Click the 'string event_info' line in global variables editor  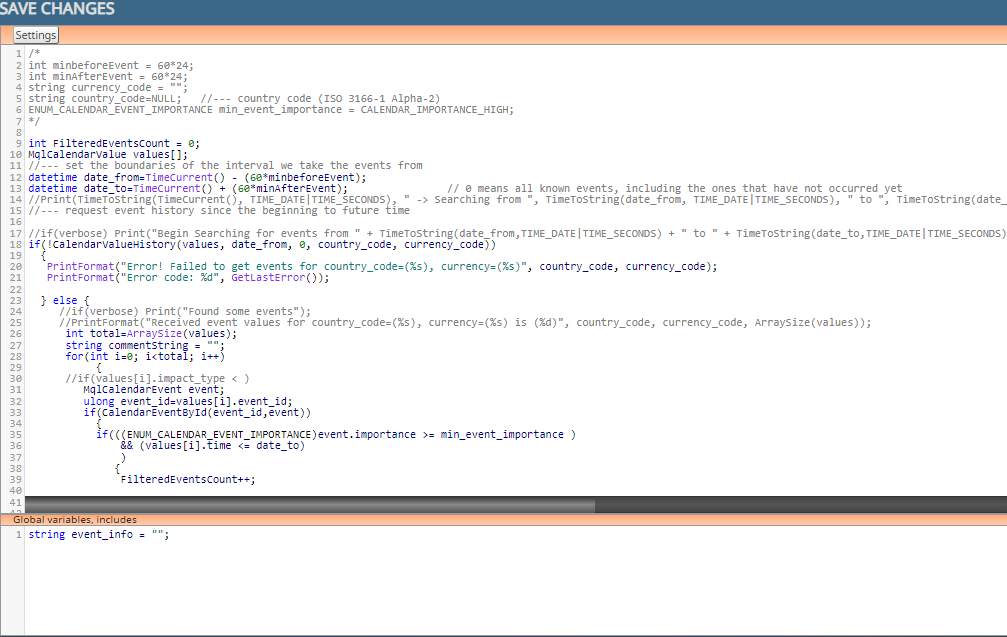coord(99,534)
